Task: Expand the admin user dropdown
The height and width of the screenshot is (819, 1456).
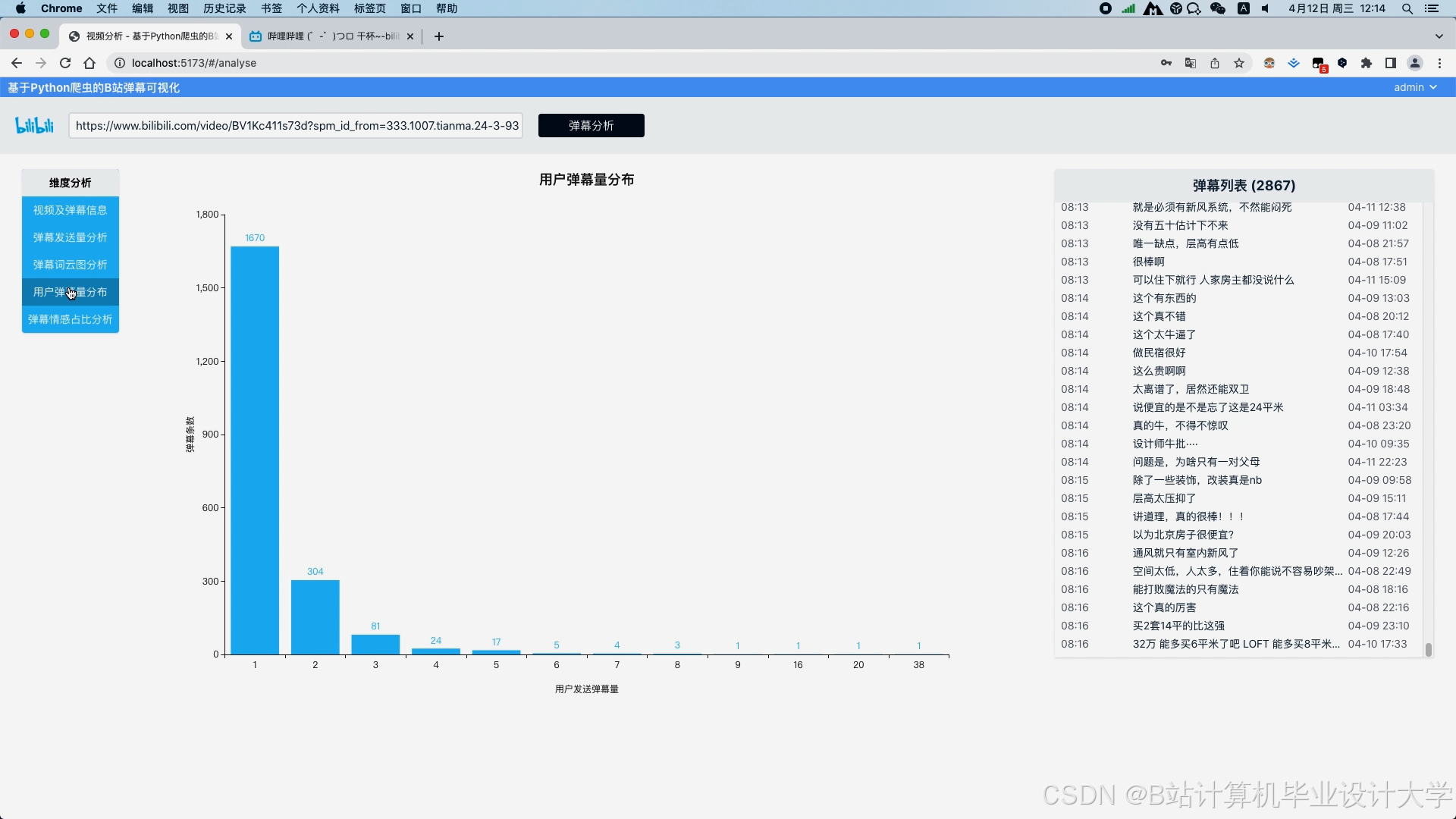Action: coord(1415,87)
